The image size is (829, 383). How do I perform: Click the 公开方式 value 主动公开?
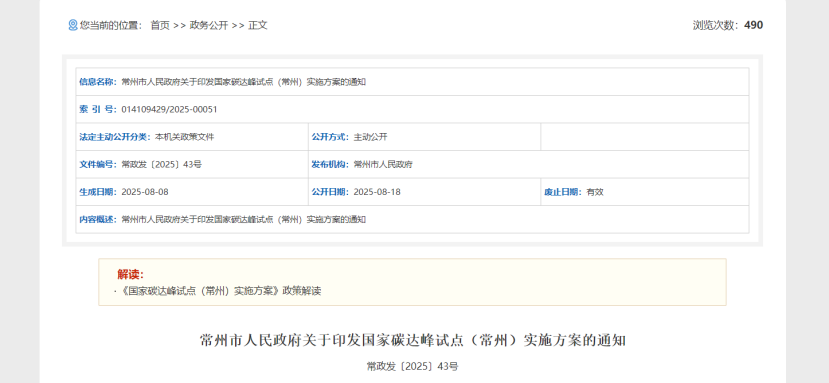coord(371,137)
